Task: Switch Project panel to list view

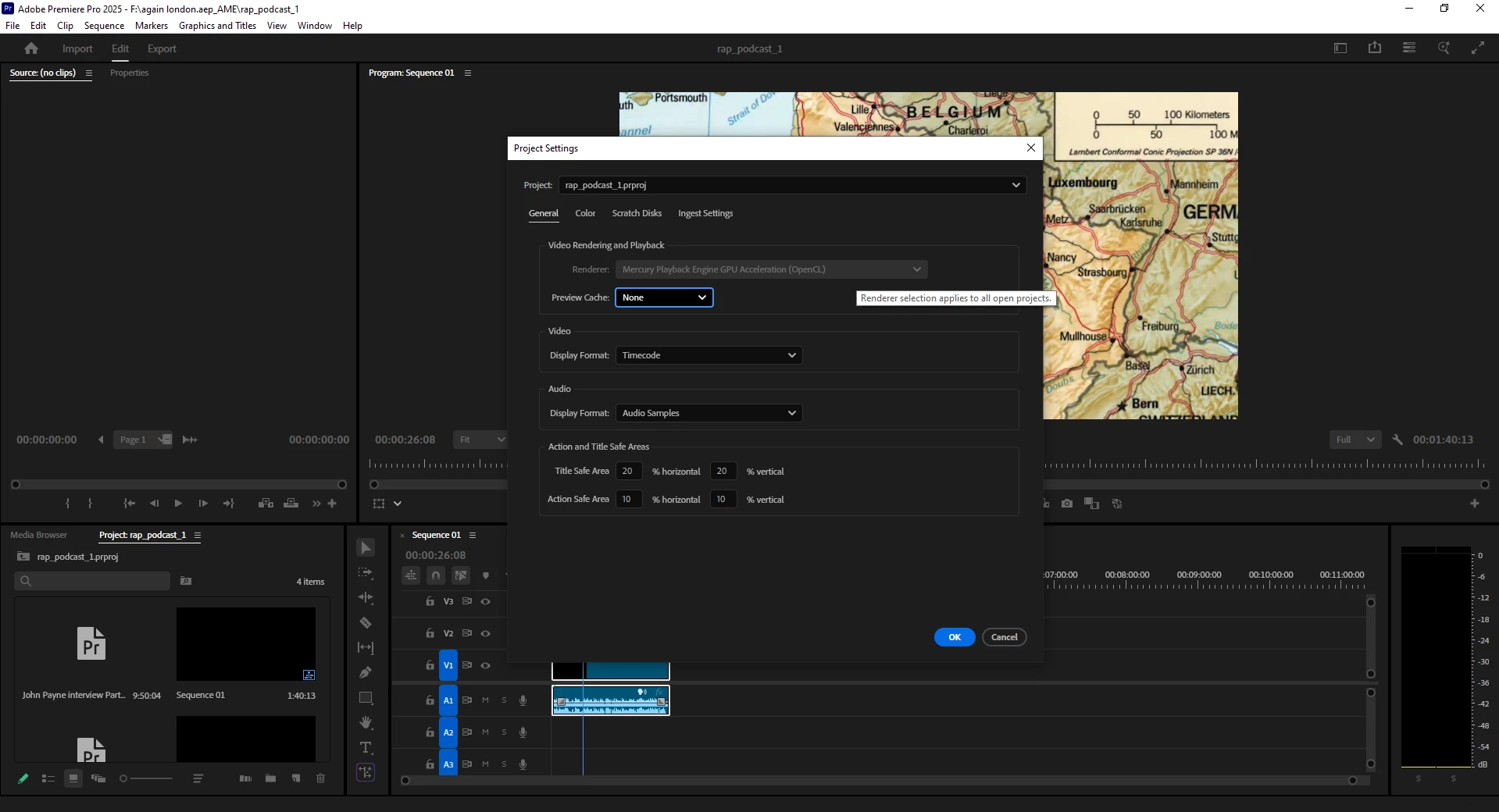Action: [x=48, y=778]
